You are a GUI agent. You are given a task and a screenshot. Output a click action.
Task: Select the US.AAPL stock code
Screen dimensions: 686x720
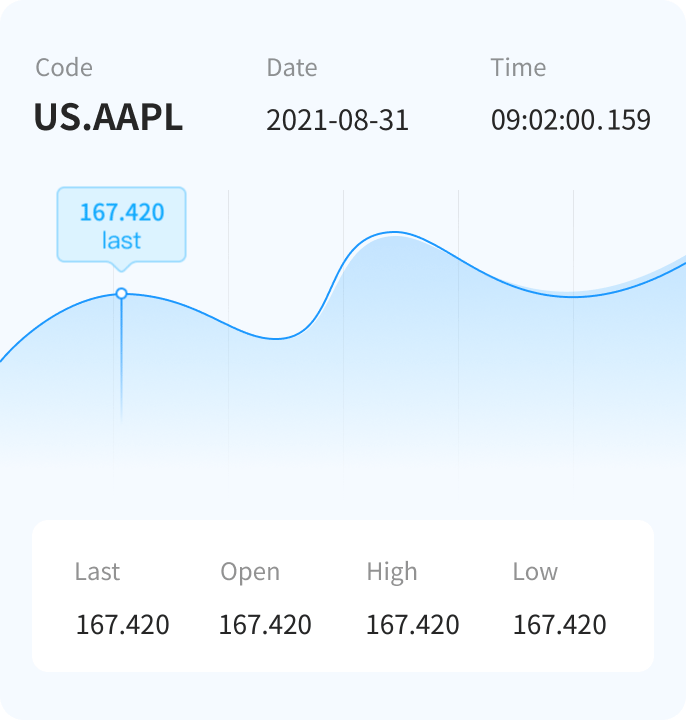tap(108, 118)
